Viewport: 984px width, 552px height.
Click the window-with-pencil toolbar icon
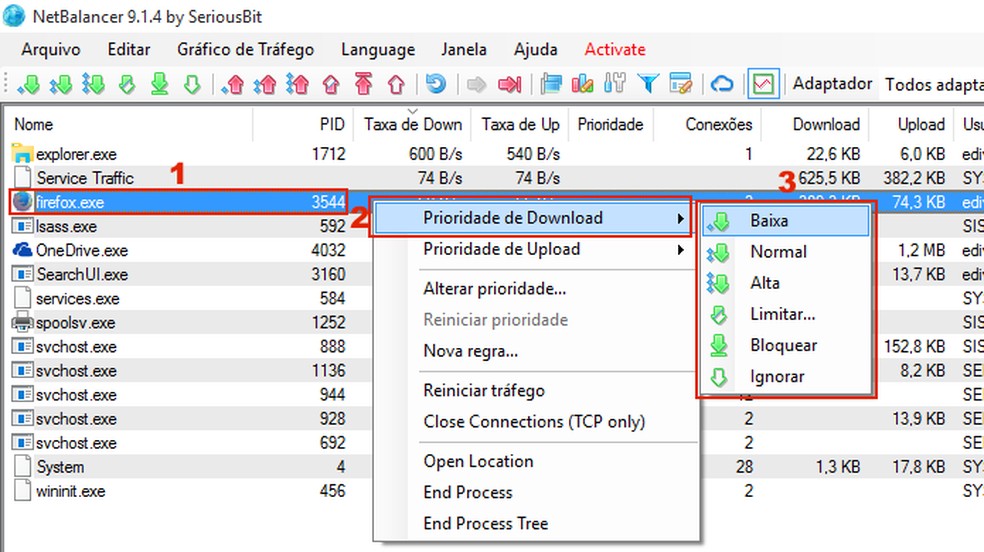tap(681, 83)
